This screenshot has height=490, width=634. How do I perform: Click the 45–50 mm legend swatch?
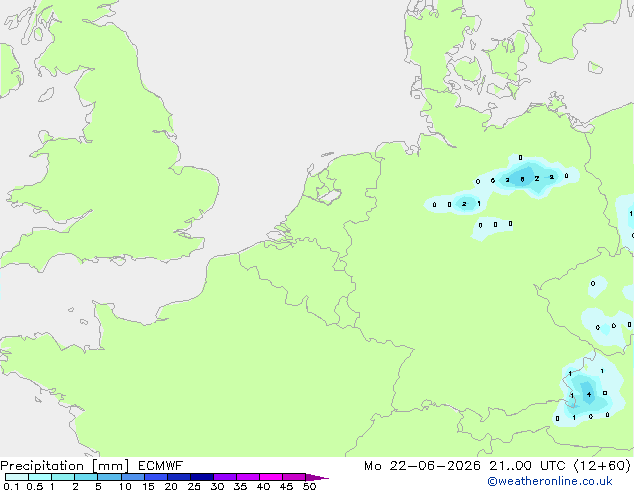pyautogui.click(x=294, y=477)
